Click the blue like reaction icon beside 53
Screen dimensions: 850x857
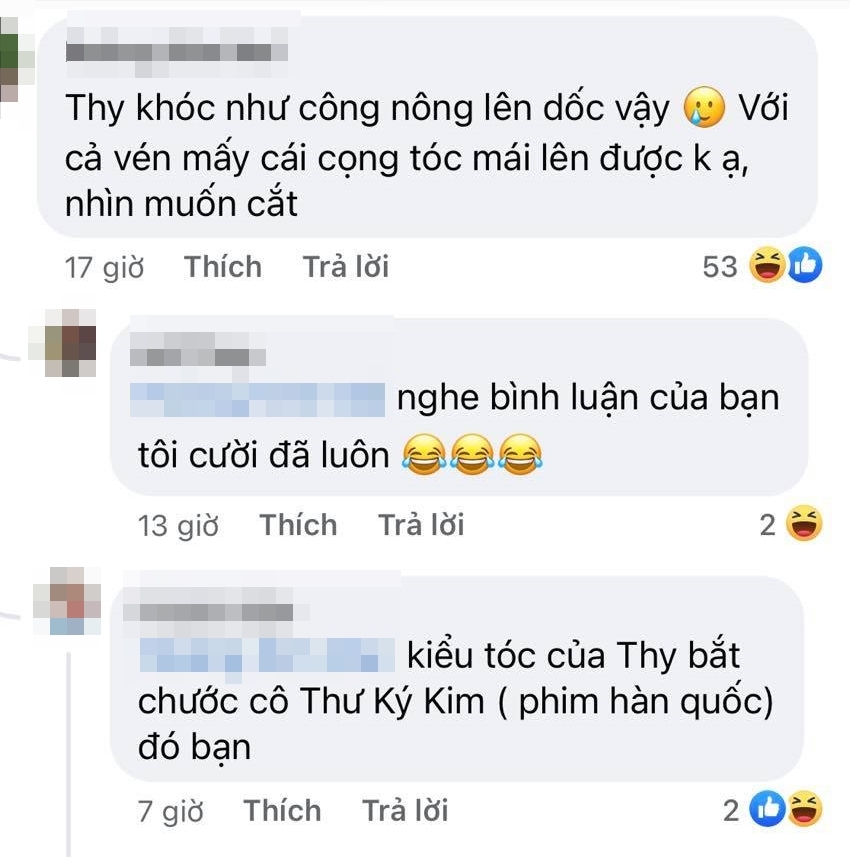[804, 265]
